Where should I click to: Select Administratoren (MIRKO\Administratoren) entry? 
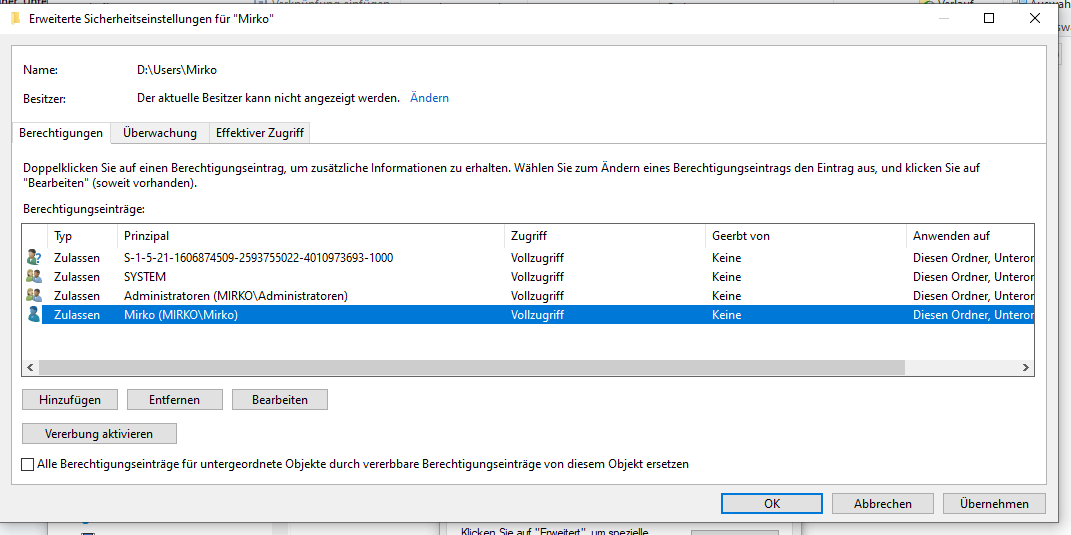pos(236,296)
